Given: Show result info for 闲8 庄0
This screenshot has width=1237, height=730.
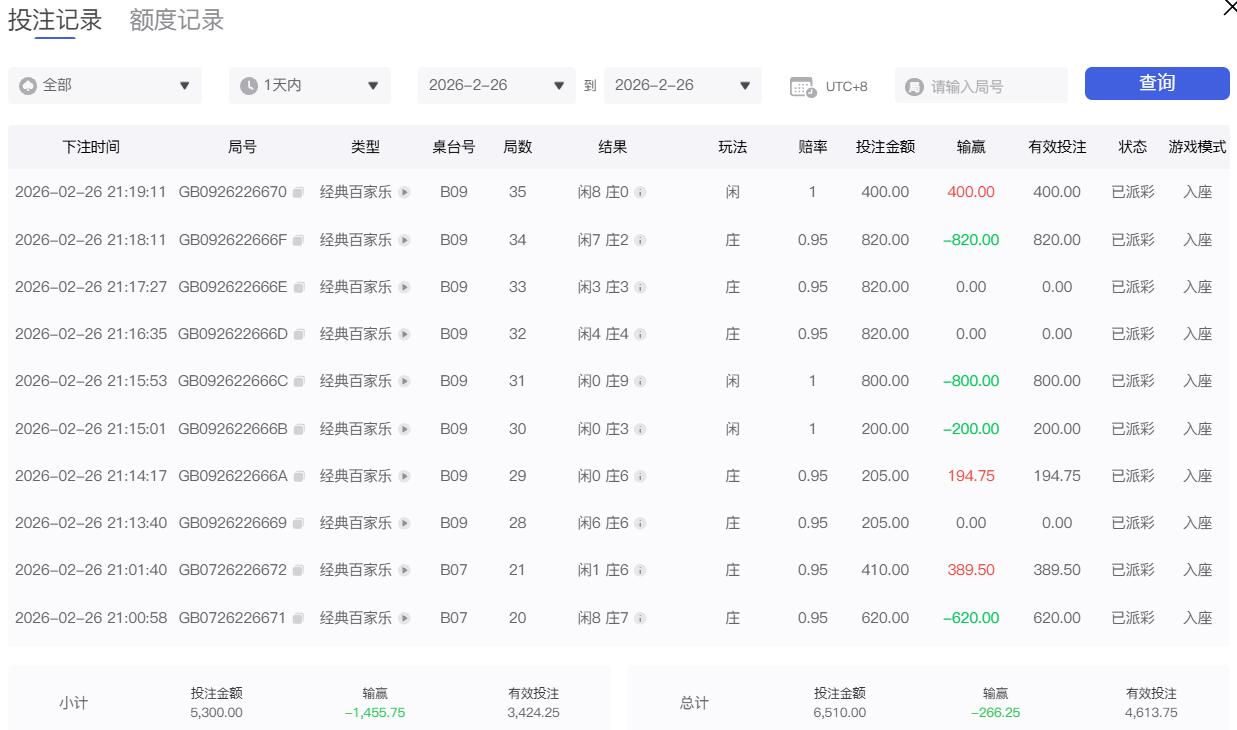Looking at the screenshot, I should [640, 192].
